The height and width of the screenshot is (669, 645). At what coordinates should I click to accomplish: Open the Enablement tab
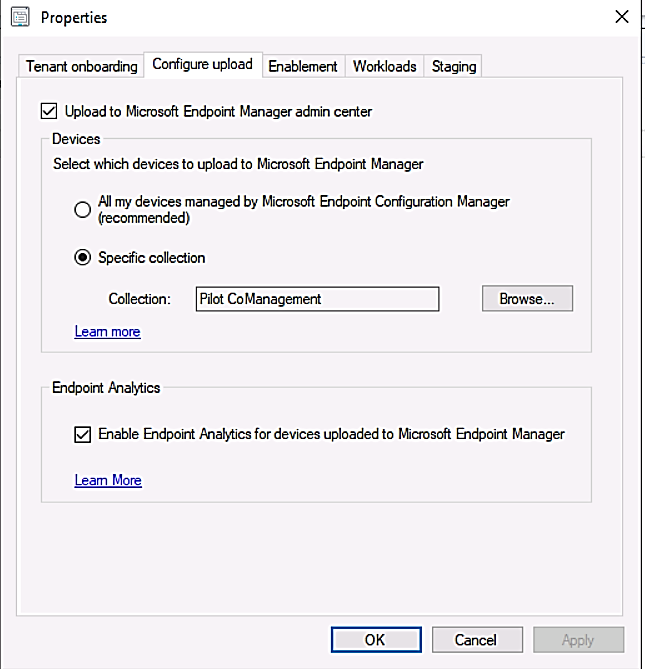[x=303, y=67]
